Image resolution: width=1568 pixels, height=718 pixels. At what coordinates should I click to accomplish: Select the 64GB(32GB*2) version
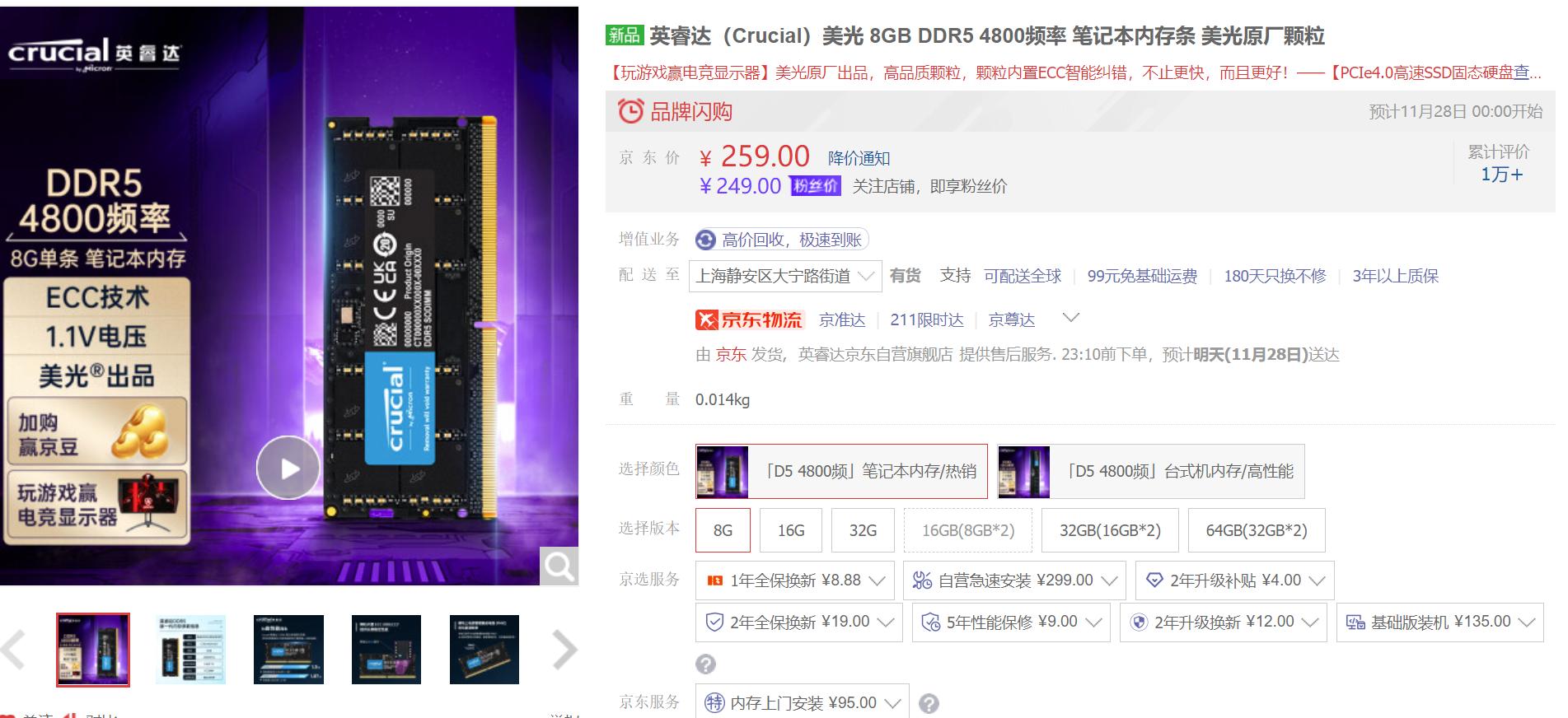point(1257,530)
